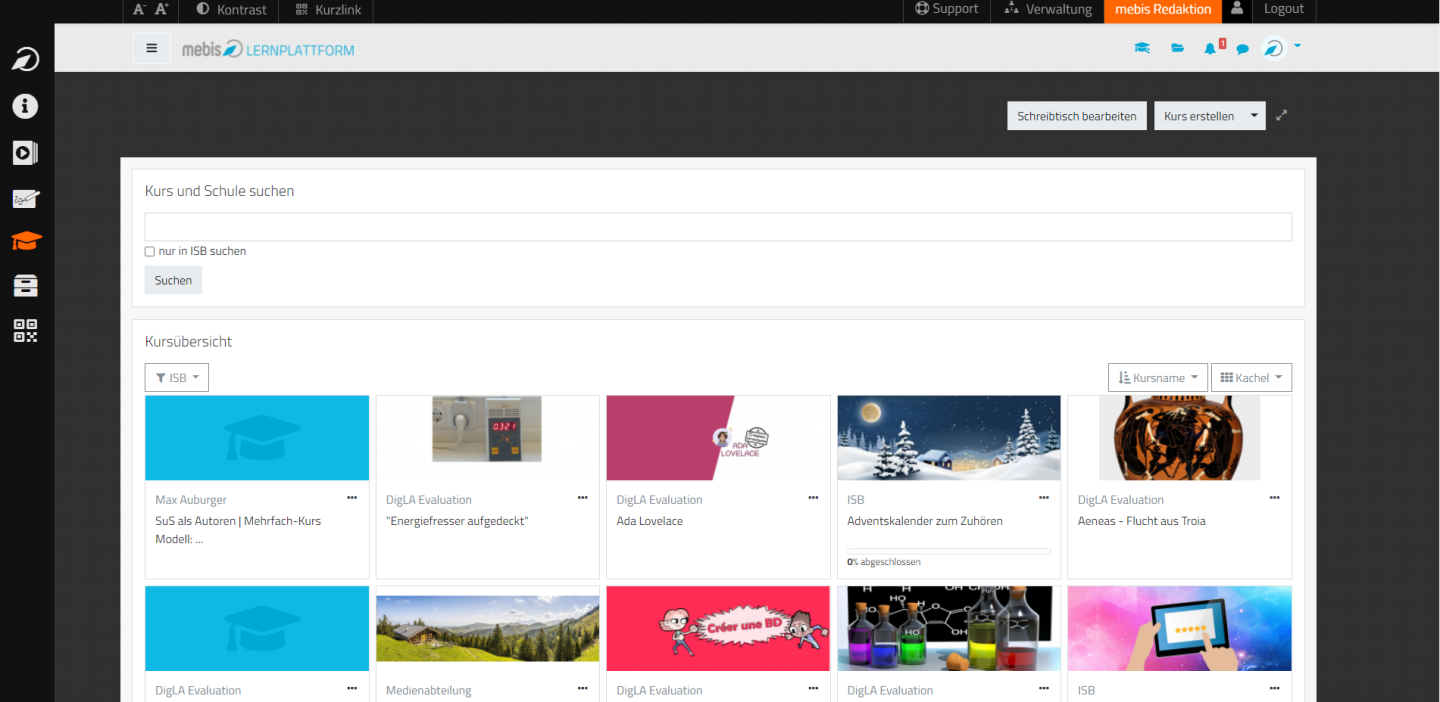The width and height of the screenshot is (1440, 702).
Task: Click the tablet with star rating thumbnail
Action: [x=1180, y=629]
